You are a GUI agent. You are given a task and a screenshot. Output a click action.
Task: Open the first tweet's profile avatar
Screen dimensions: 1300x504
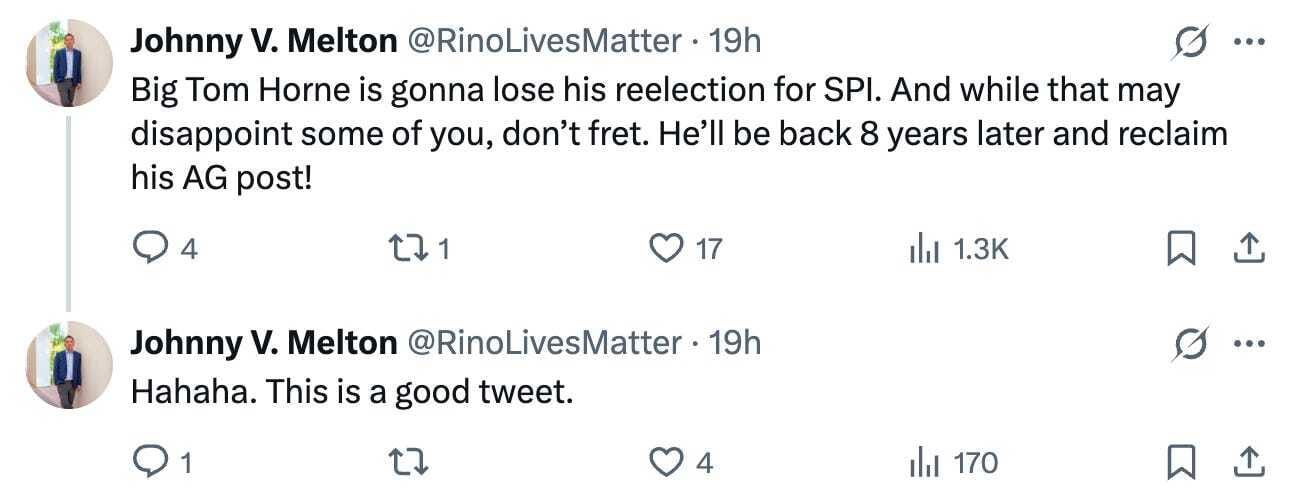[x=68, y=63]
